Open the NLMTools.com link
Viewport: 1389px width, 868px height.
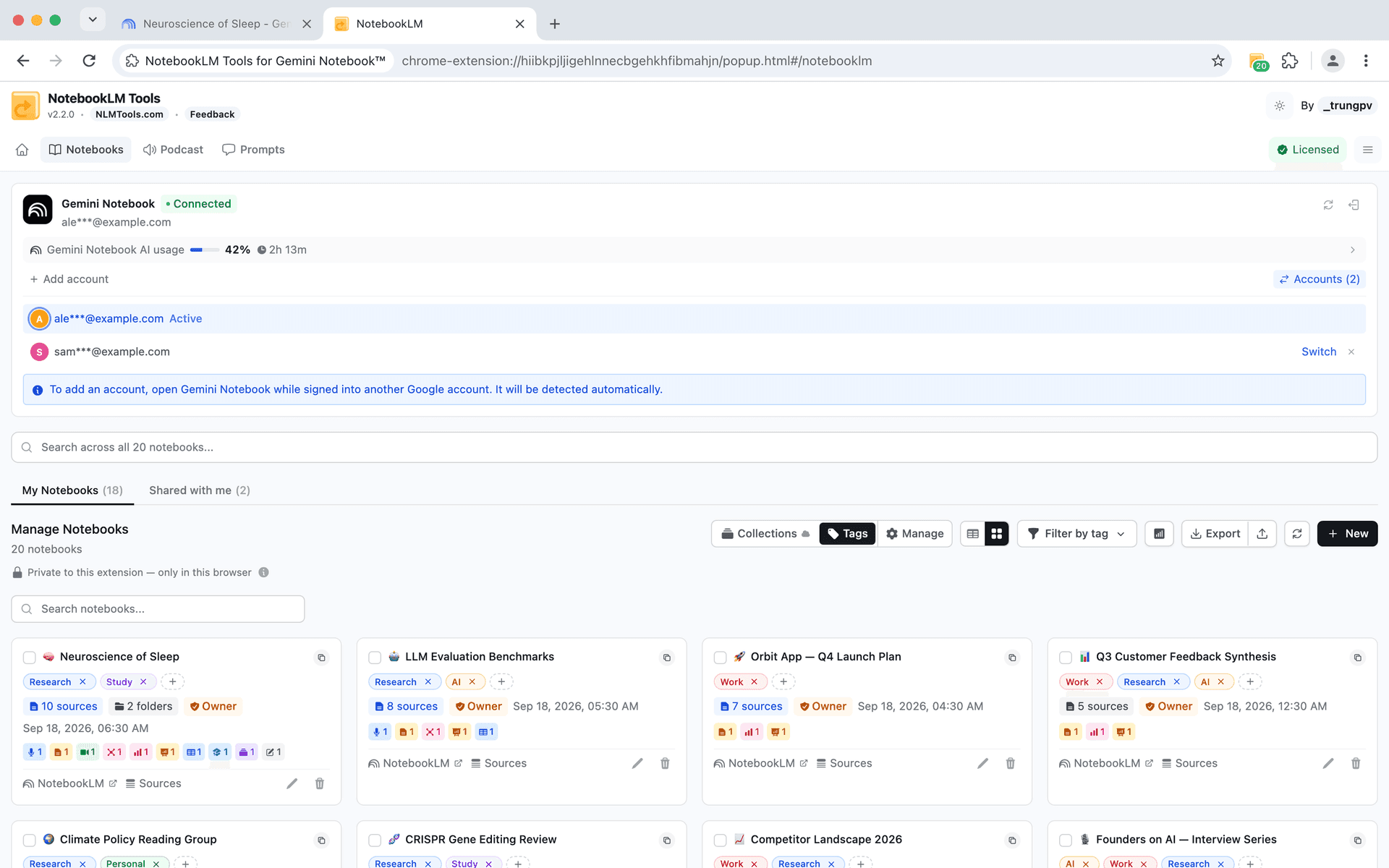(x=129, y=114)
